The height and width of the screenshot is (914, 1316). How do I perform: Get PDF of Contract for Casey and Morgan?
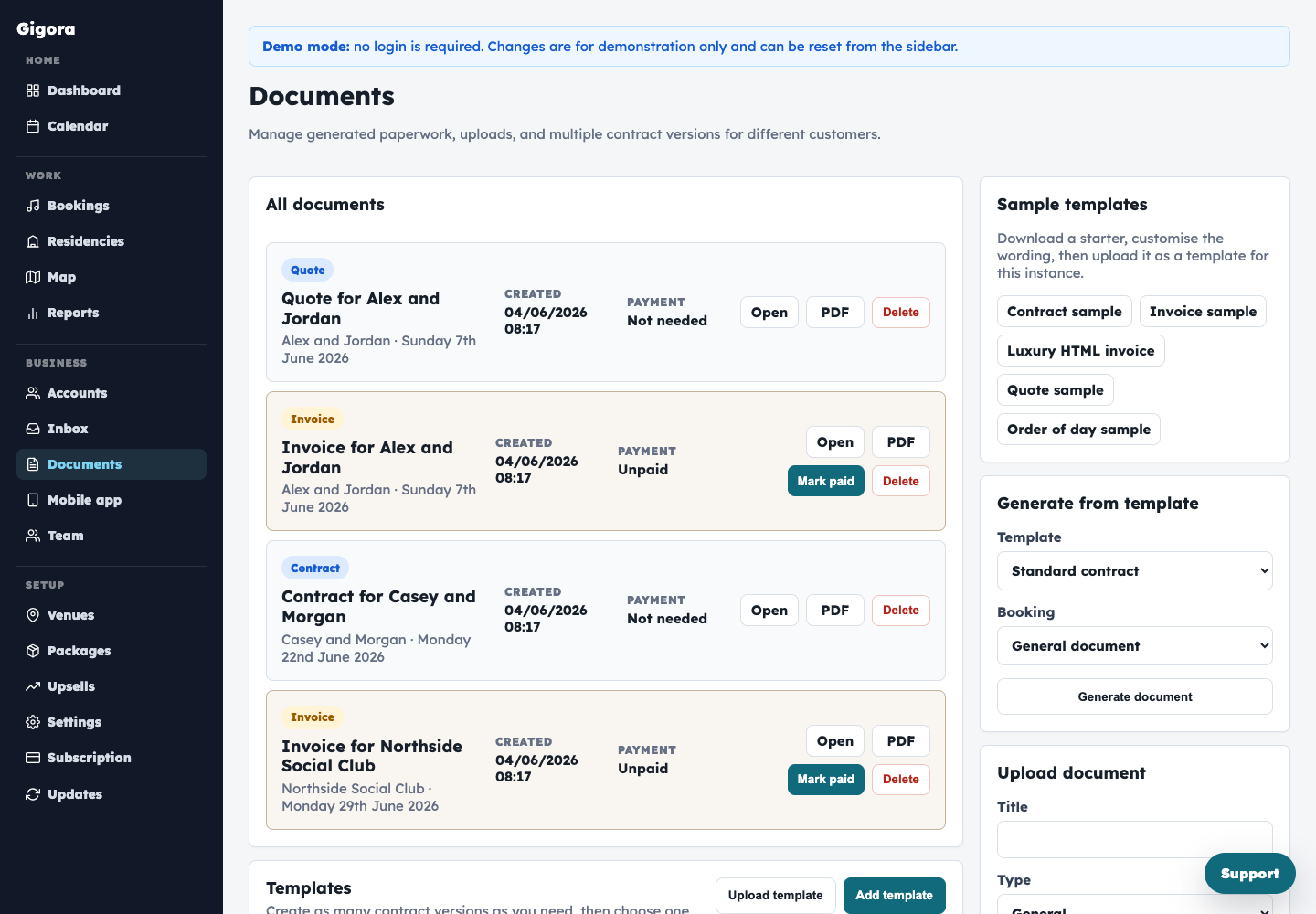tap(835, 611)
